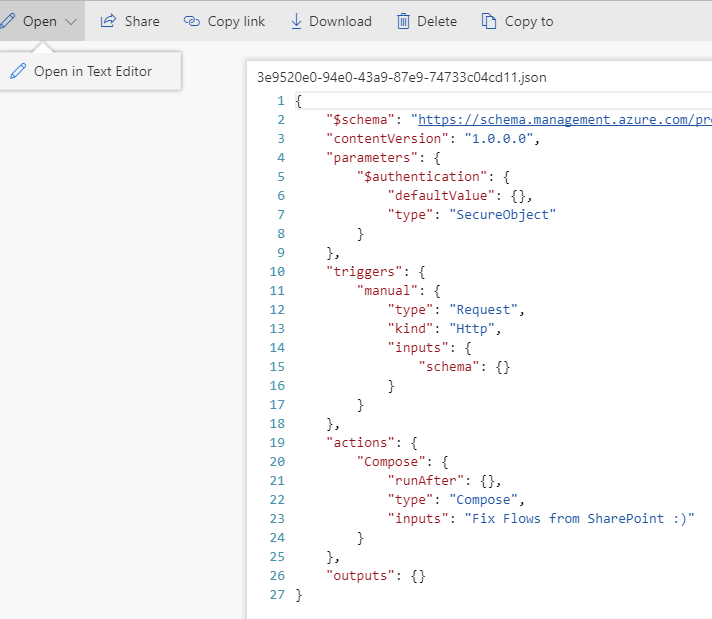Hit the Download text label
The image size is (712, 619).
[x=340, y=21]
